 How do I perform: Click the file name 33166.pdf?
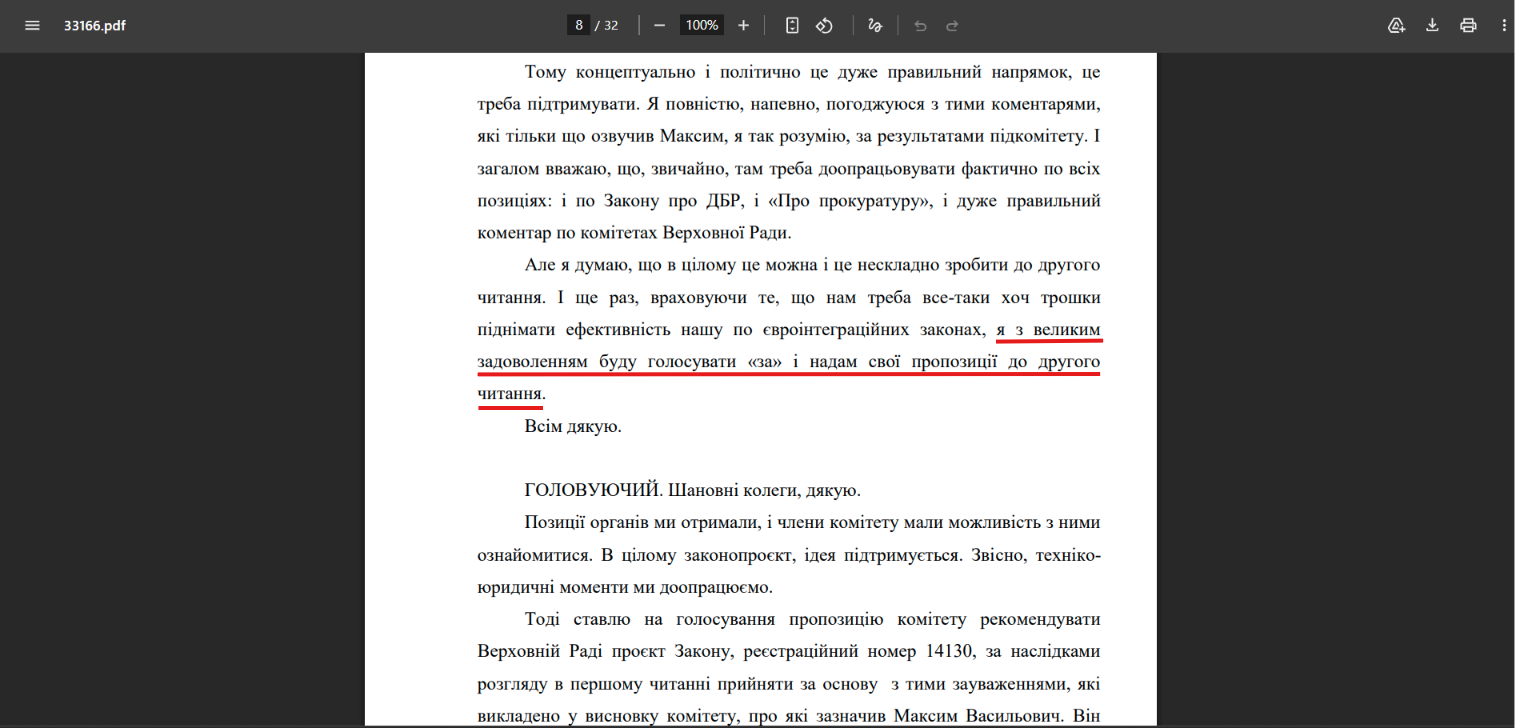point(95,26)
